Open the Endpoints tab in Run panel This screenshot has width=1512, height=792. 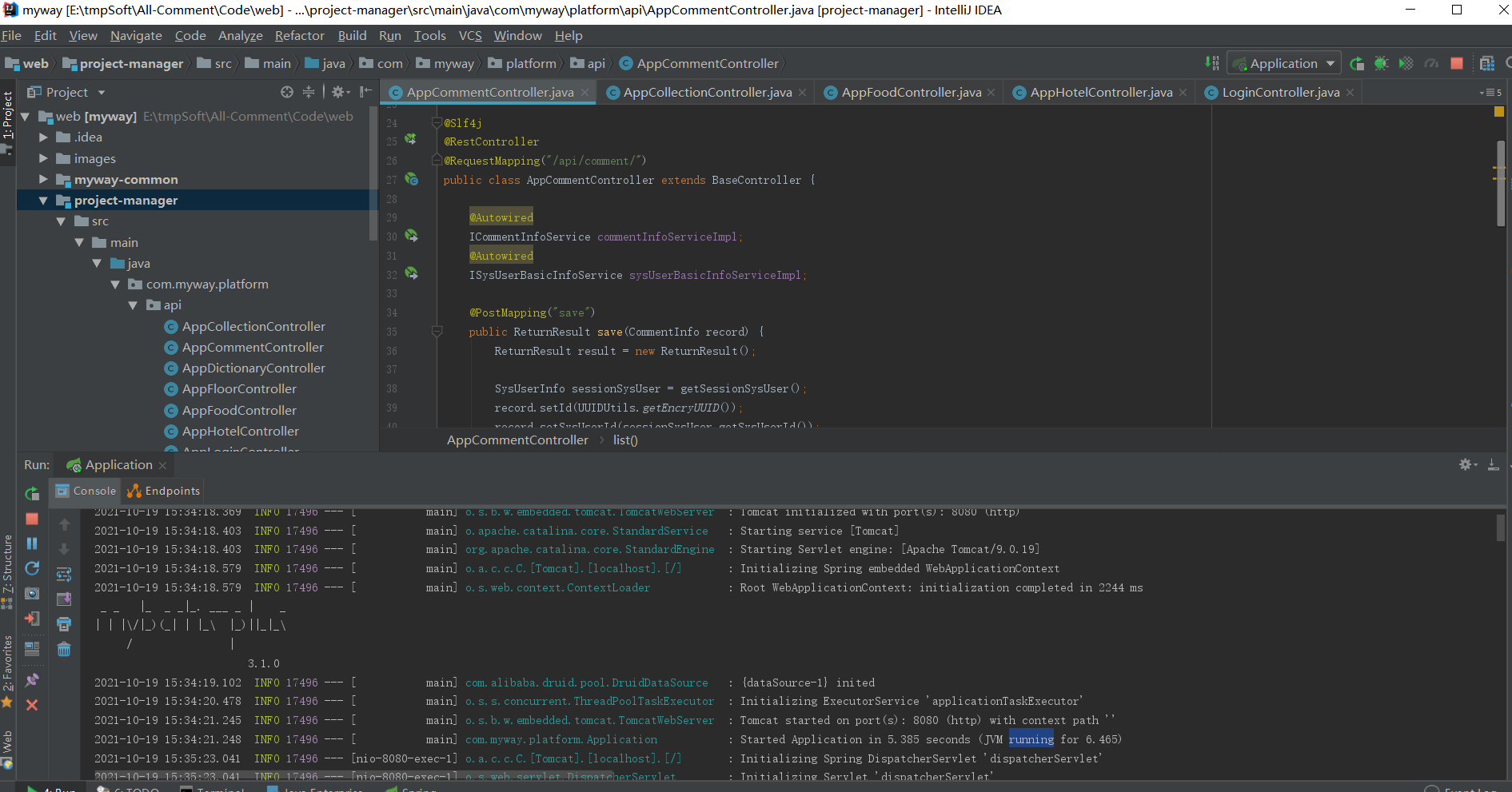pos(164,491)
